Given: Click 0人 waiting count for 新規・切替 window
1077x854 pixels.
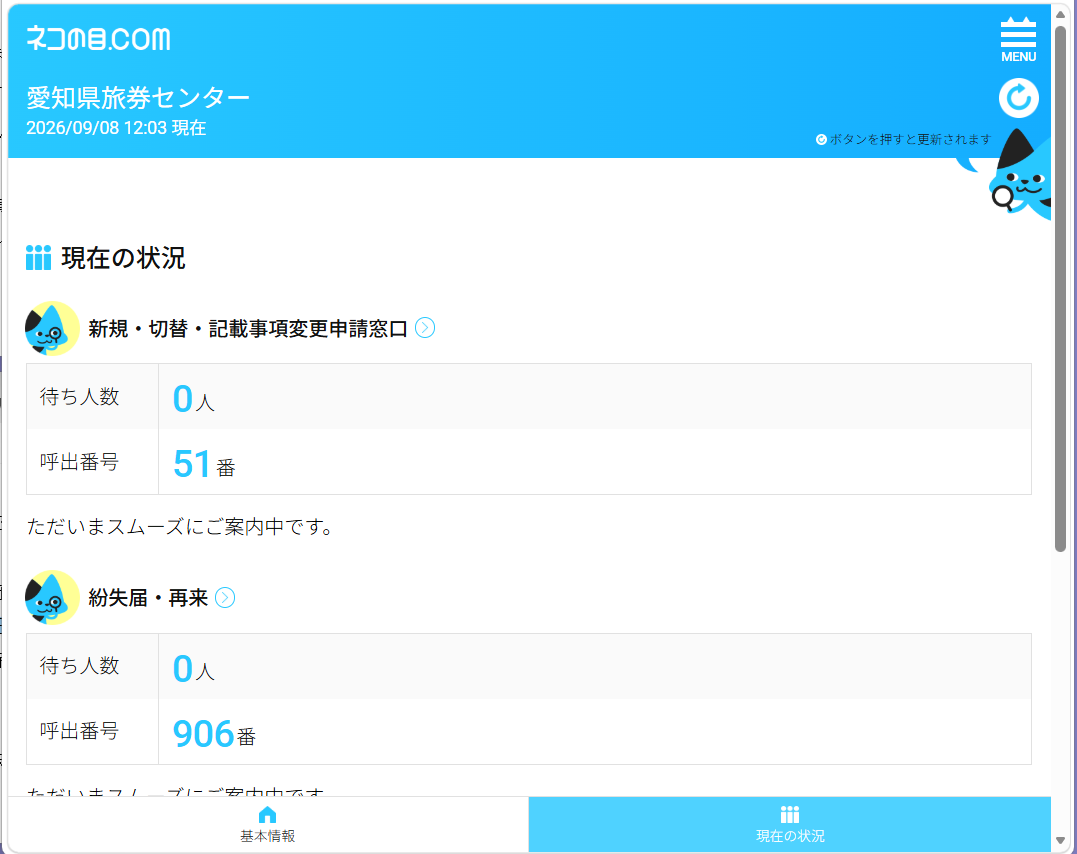Looking at the screenshot, I should 194,398.
